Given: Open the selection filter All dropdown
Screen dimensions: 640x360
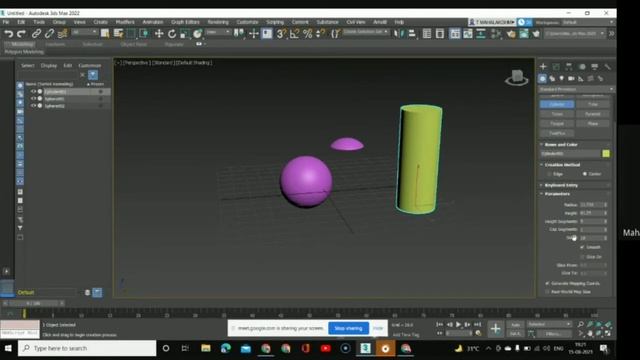Looking at the screenshot, I should 84,32.
